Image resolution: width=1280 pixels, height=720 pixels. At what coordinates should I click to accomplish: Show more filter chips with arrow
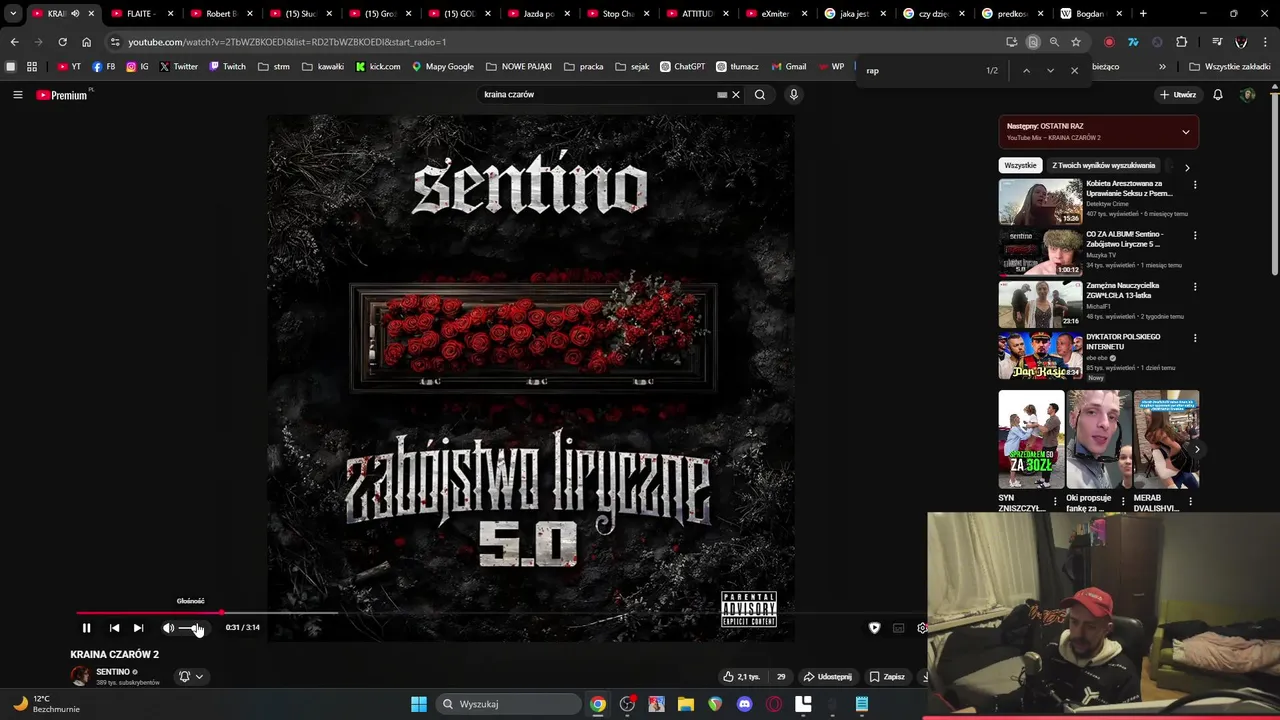1187,167
